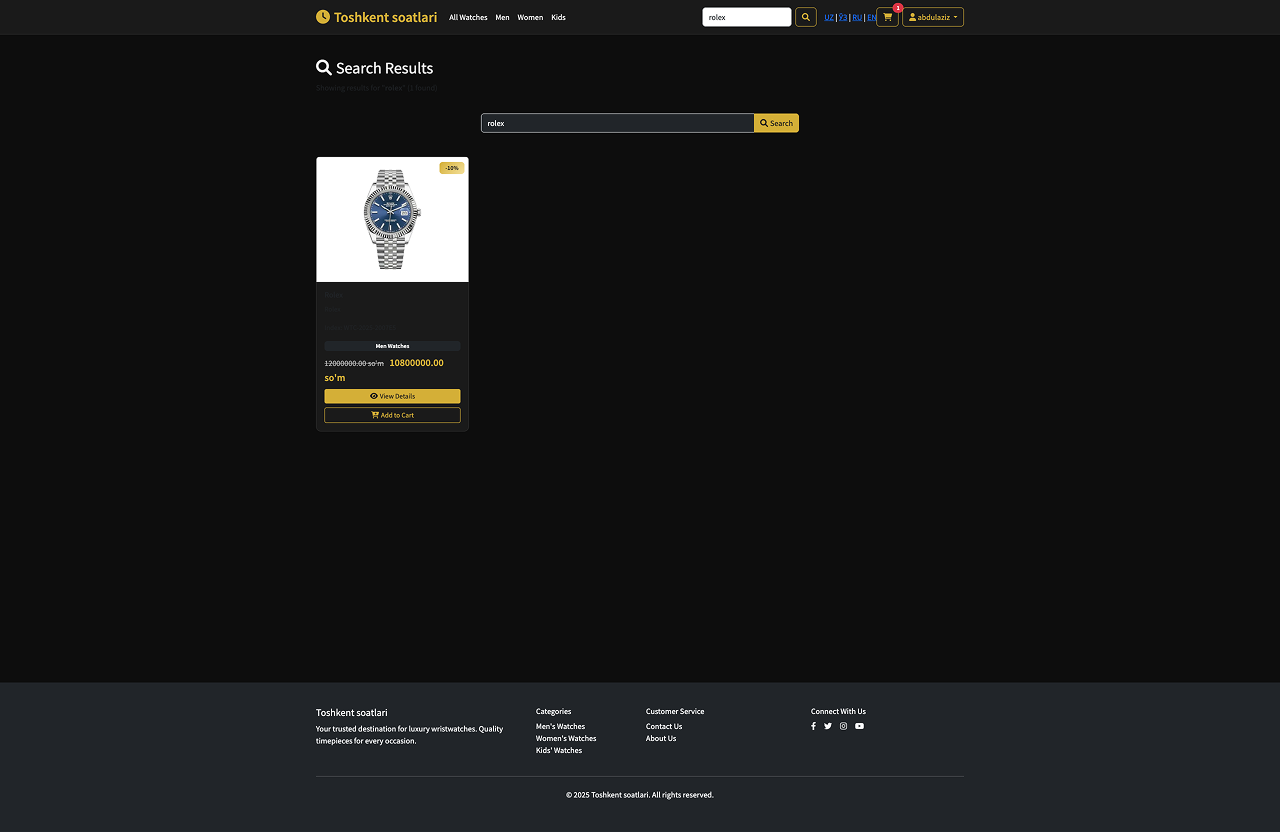Switch language to UZ
Viewport: 1280px width, 832px height.
[829, 17]
